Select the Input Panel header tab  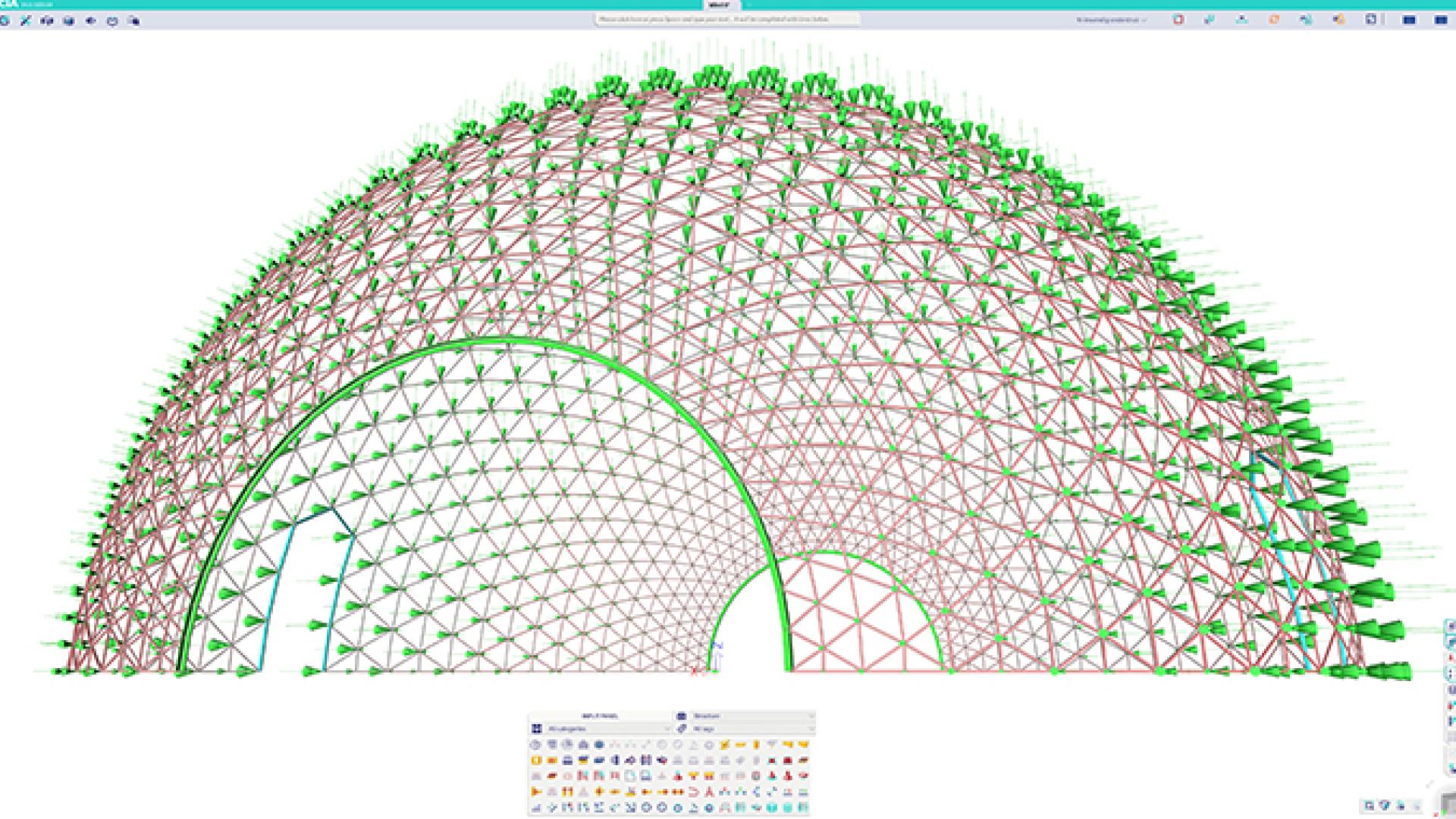[x=600, y=715]
